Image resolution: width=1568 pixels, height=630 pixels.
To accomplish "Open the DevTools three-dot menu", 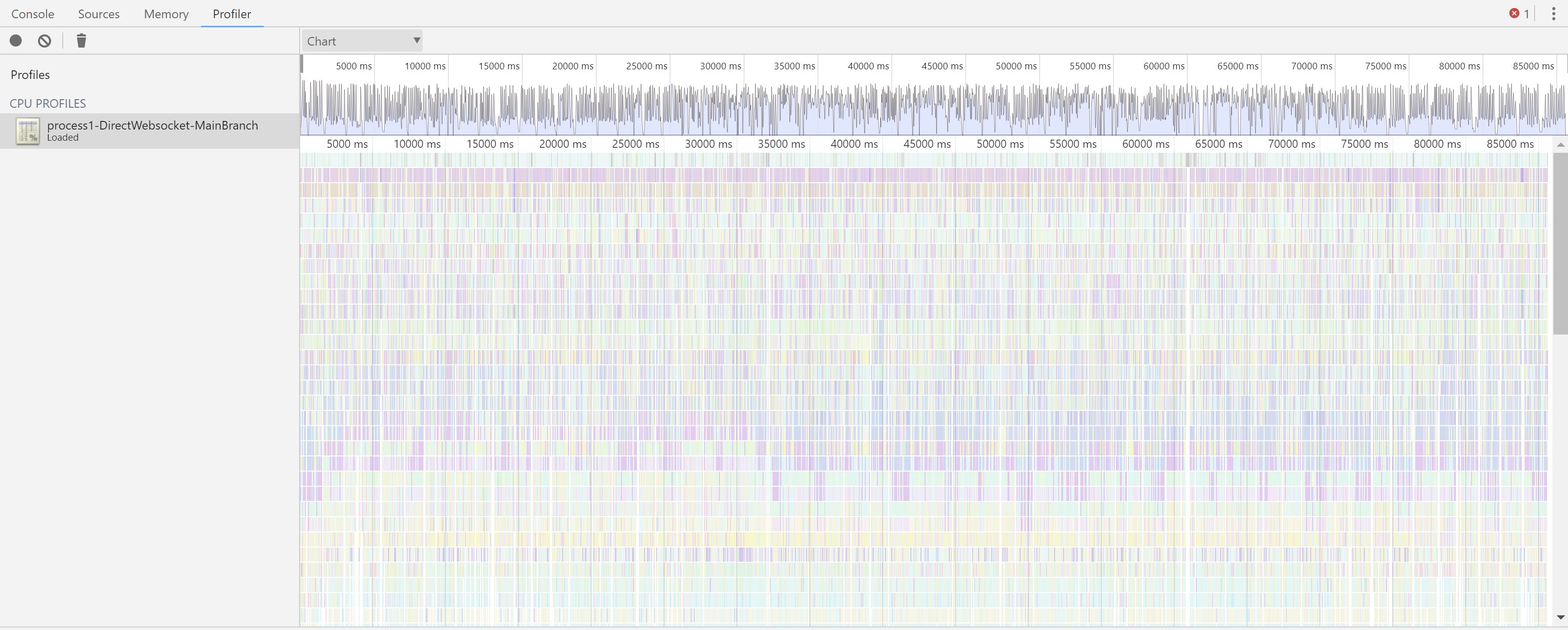I will tap(1553, 13).
